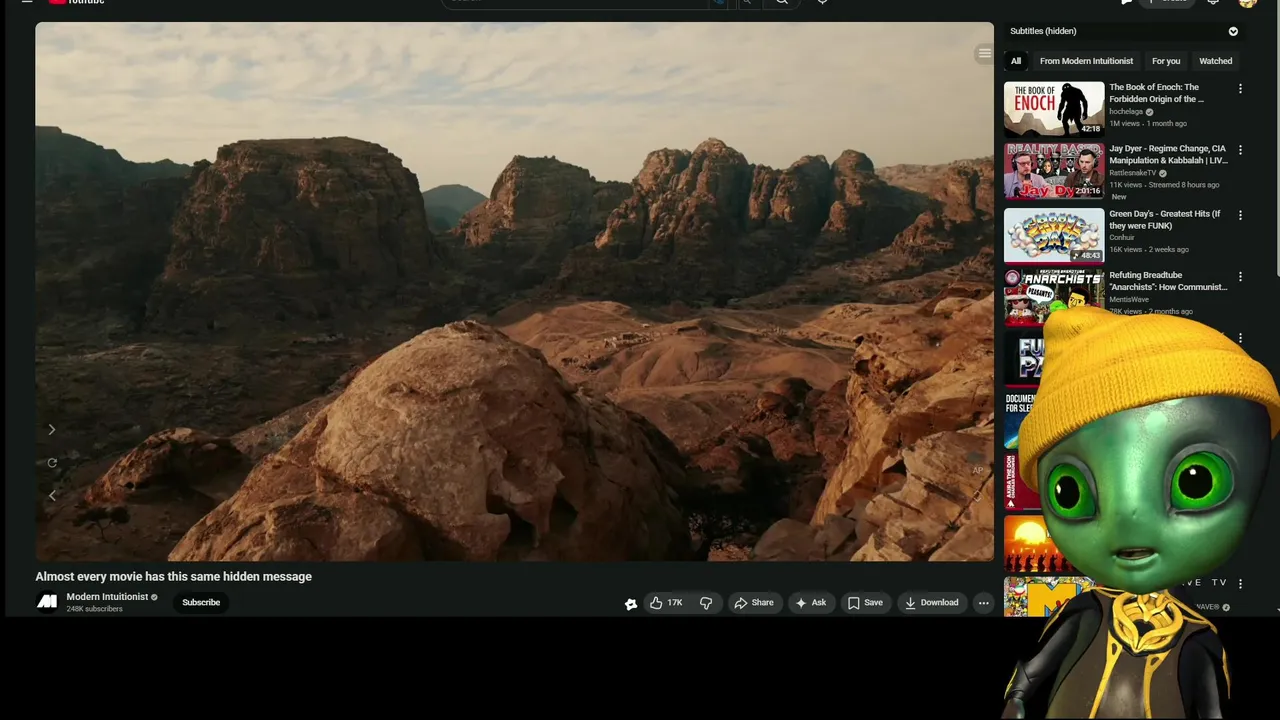Image resolution: width=1280 pixels, height=720 pixels.
Task: Click Jay Dyer Regime Change video title
Action: point(1168,154)
